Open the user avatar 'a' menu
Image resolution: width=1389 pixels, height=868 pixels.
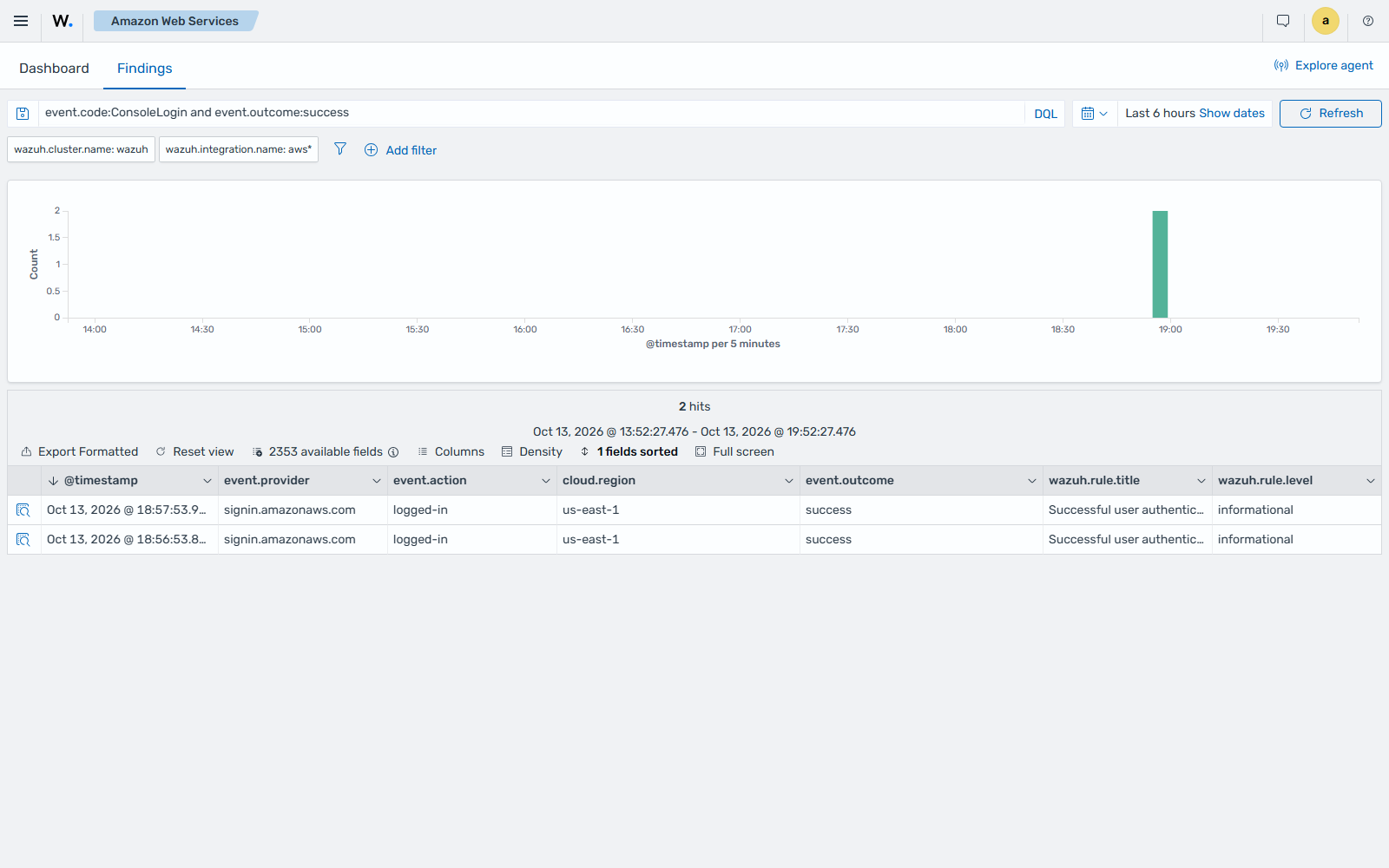click(x=1326, y=21)
